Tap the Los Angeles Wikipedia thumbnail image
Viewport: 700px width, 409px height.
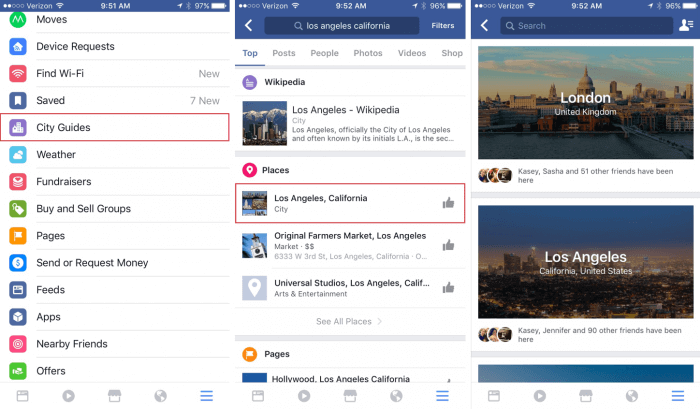coord(265,123)
